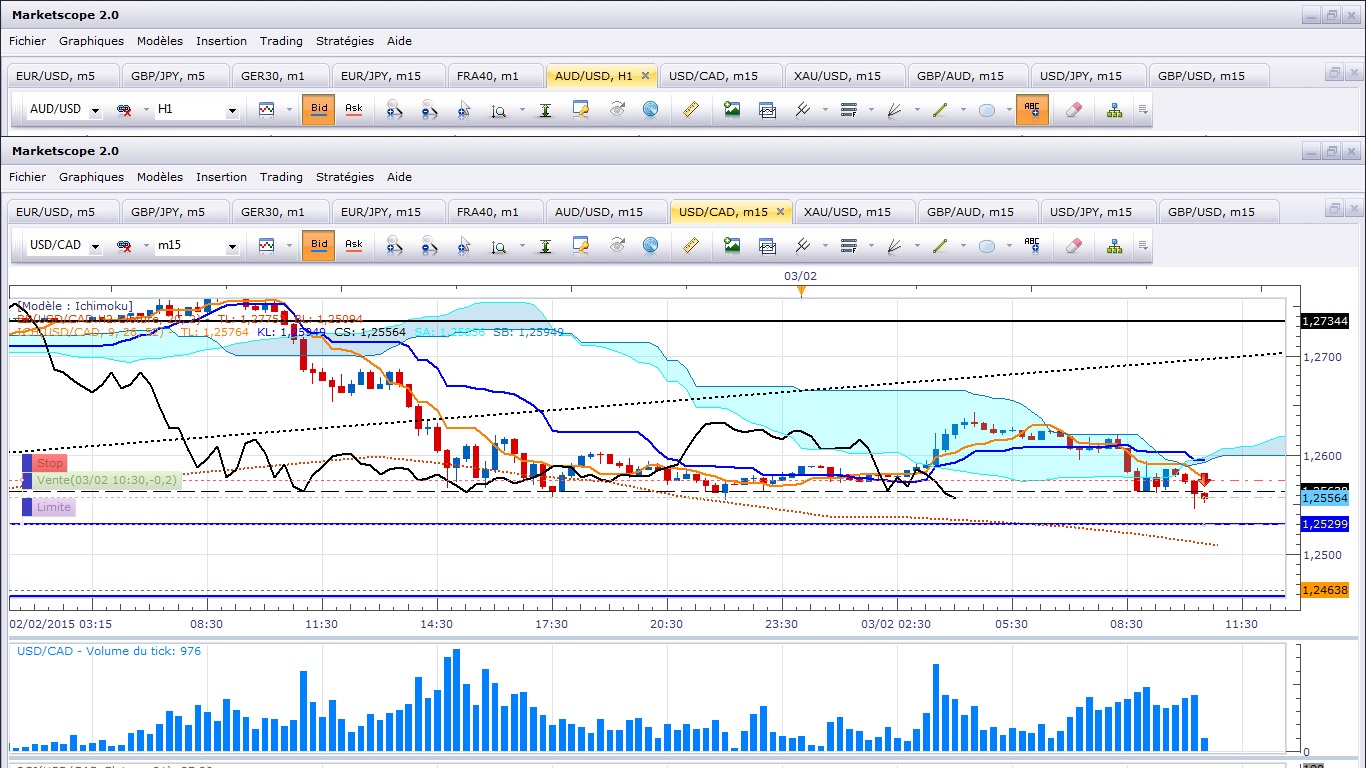The width and height of the screenshot is (1366, 768).
Task: Open Insertion menu in the AUD/USD H1 window
Action: click(221, 41)
